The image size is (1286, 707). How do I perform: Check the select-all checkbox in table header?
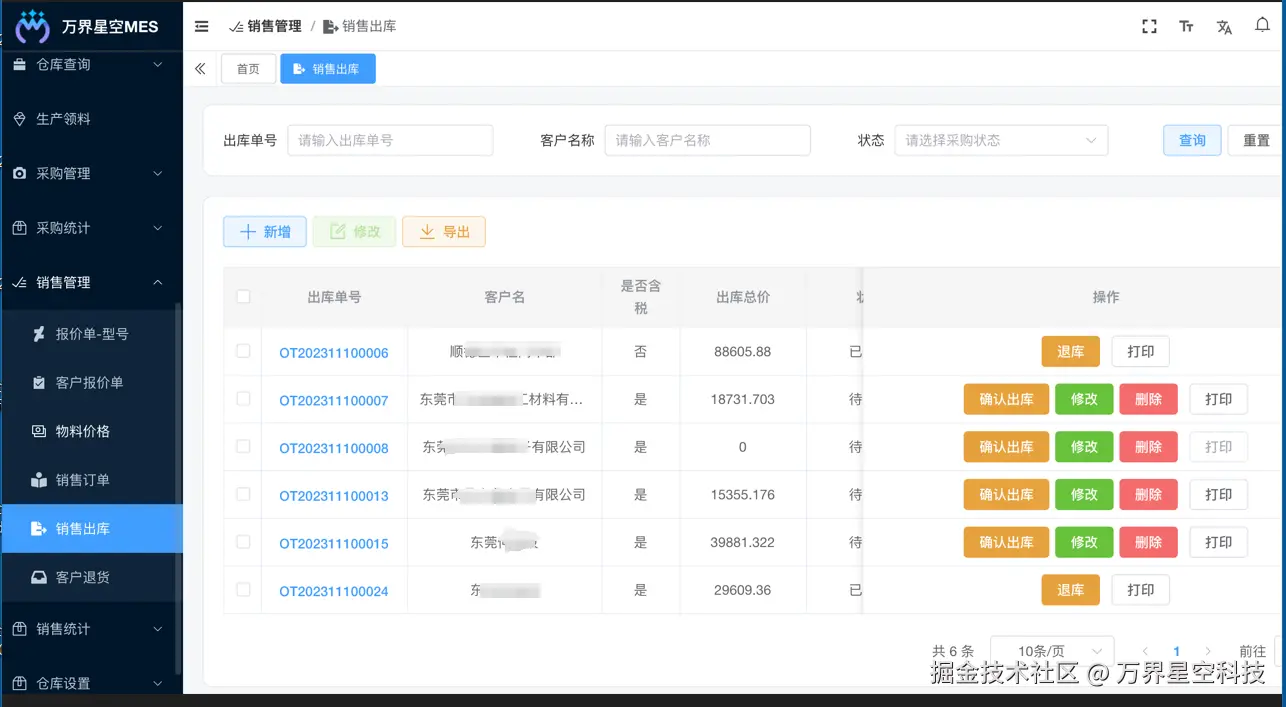pos(241,297)
